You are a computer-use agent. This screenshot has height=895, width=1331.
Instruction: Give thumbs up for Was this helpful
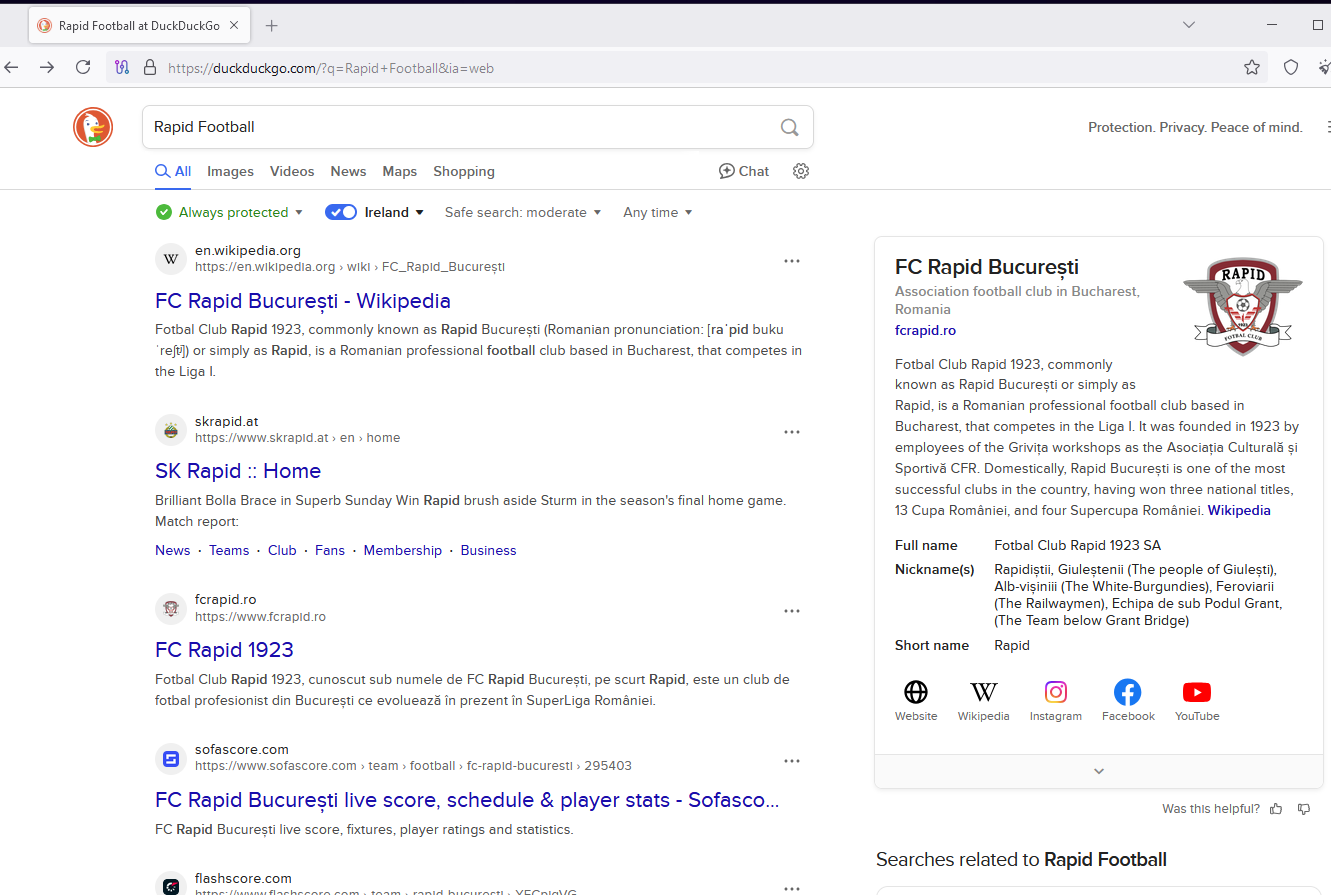point(1276,809)
